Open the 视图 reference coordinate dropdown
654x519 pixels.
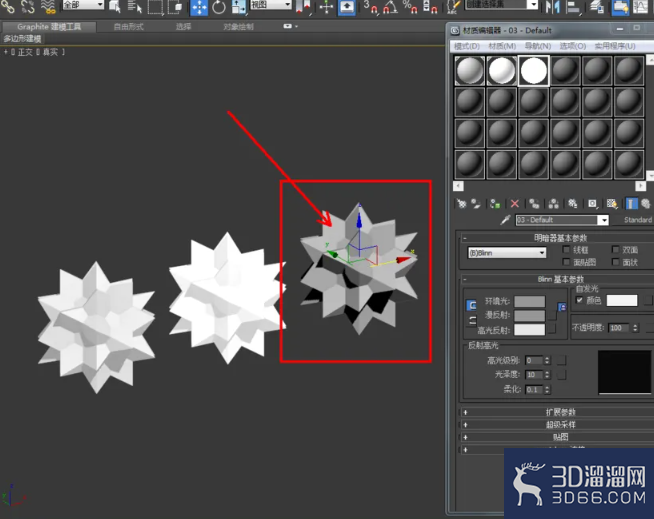pyautogui.click(x=271, y=5)
